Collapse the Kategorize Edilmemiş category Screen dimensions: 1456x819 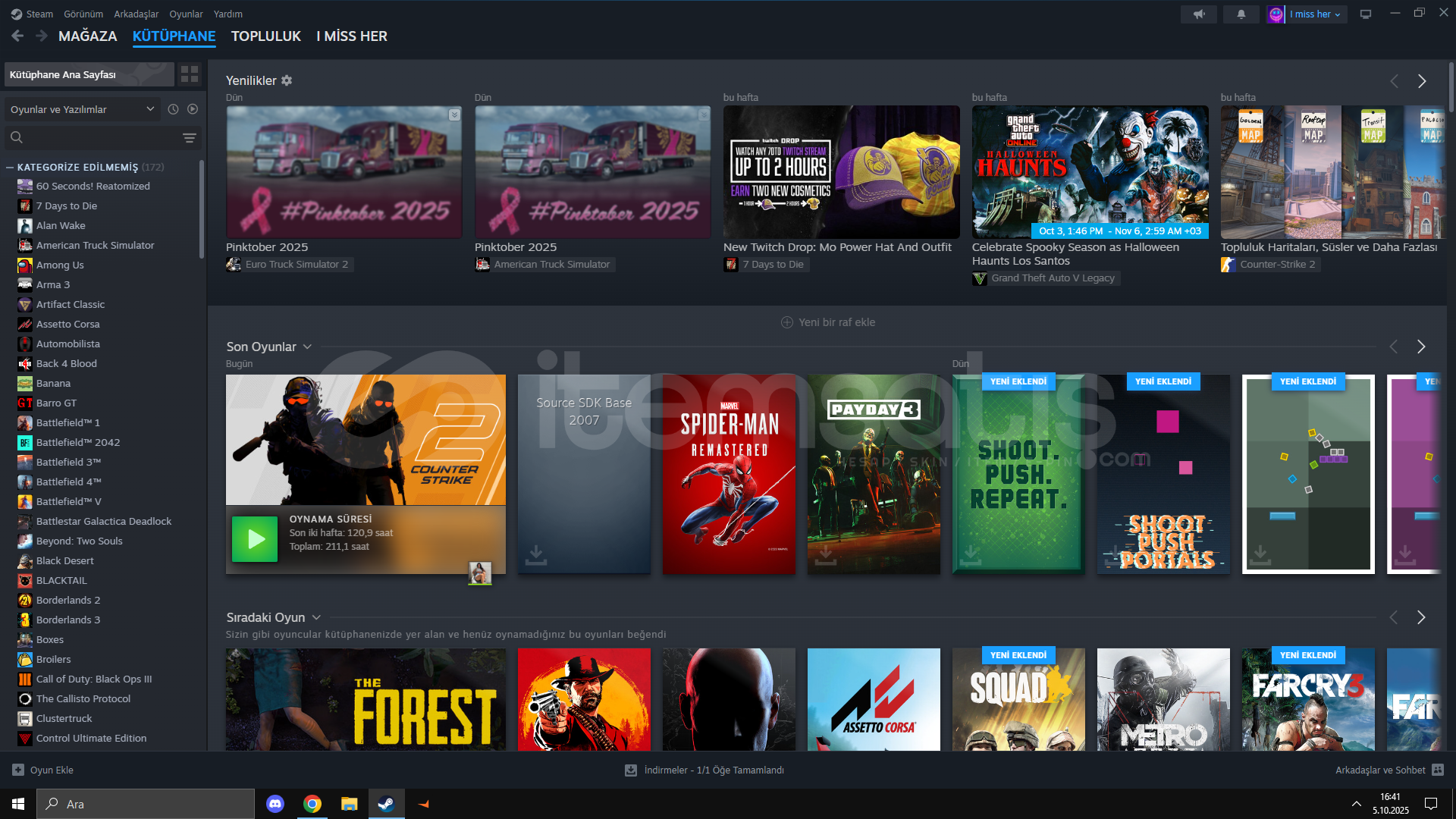click(x=10, y=167)
